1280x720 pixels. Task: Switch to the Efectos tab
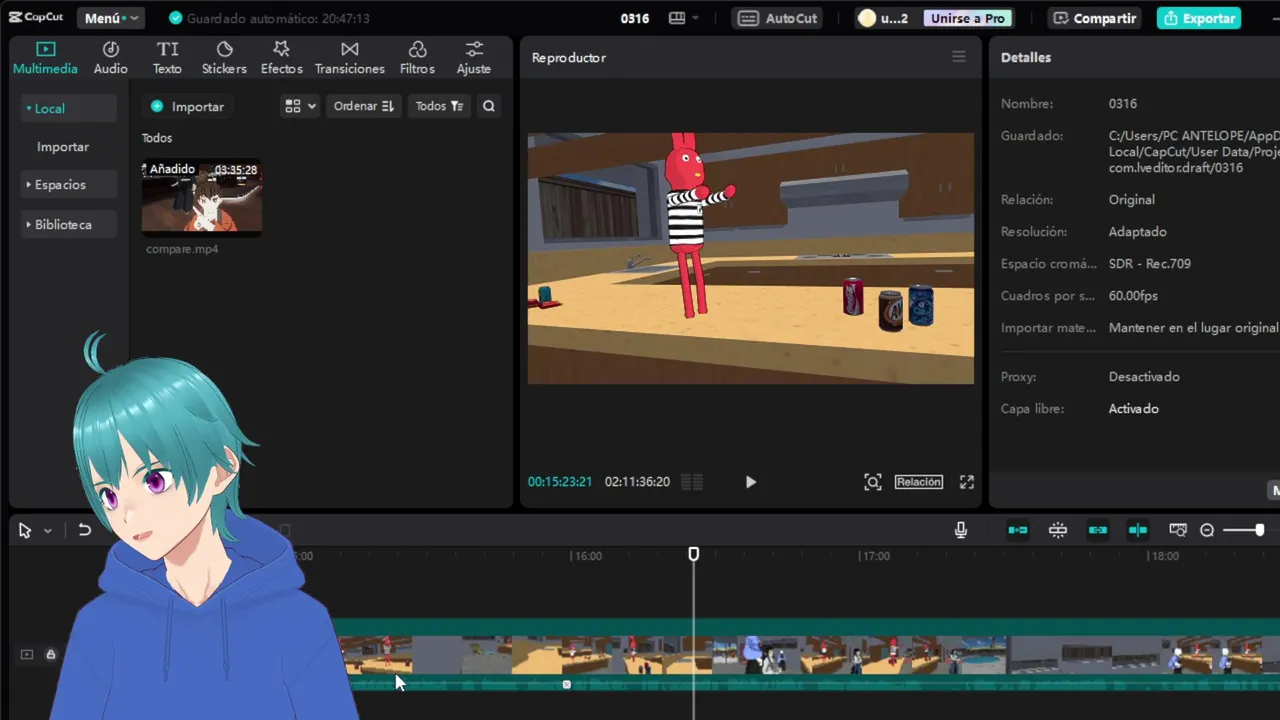281,58
